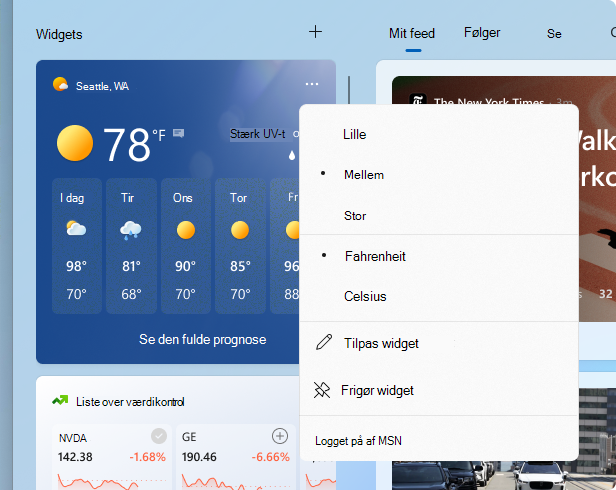Click partly cloudy icon for I dag
616x490 pixels.
(76, 228)
